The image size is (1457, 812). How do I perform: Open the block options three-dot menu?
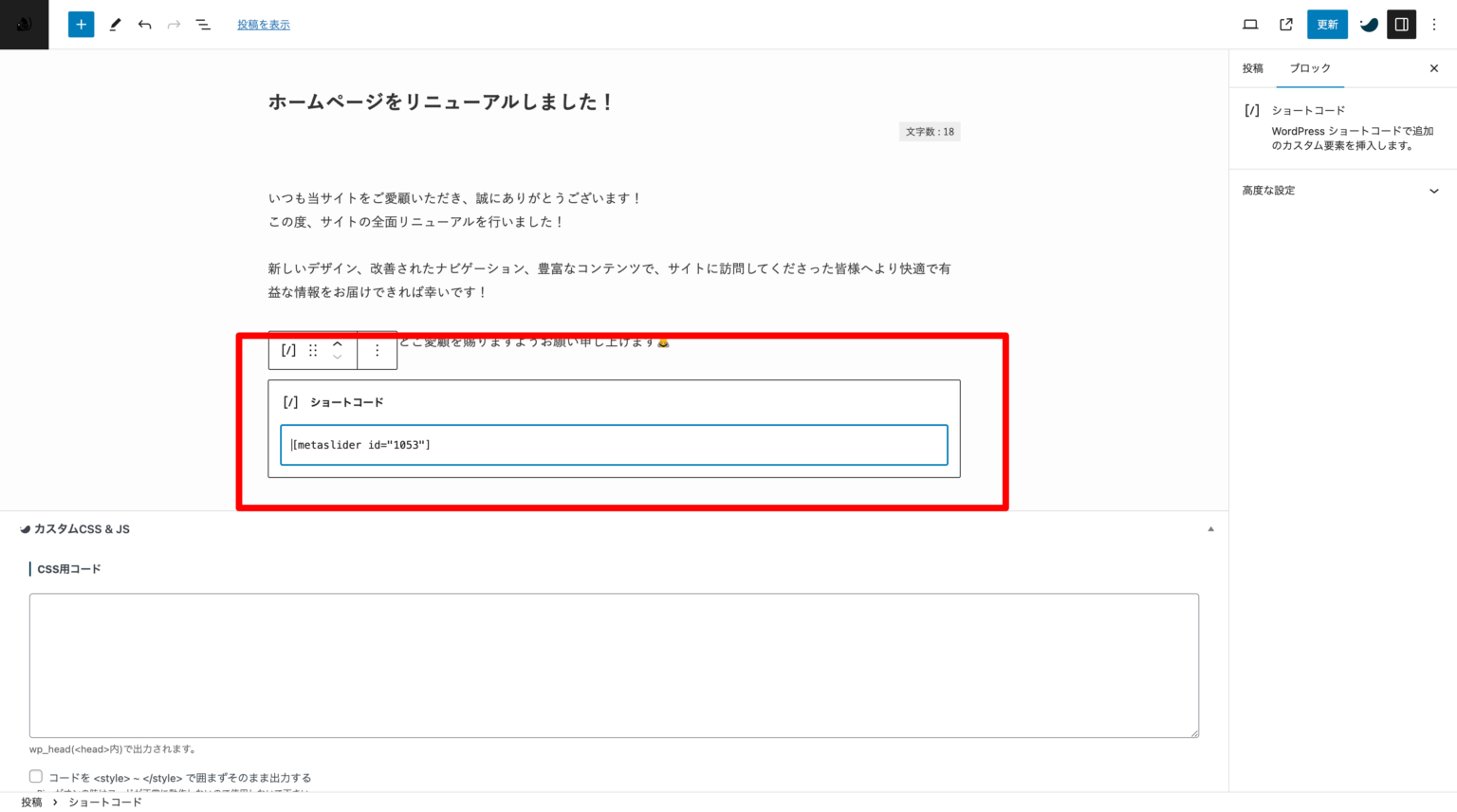pos(377,350)
